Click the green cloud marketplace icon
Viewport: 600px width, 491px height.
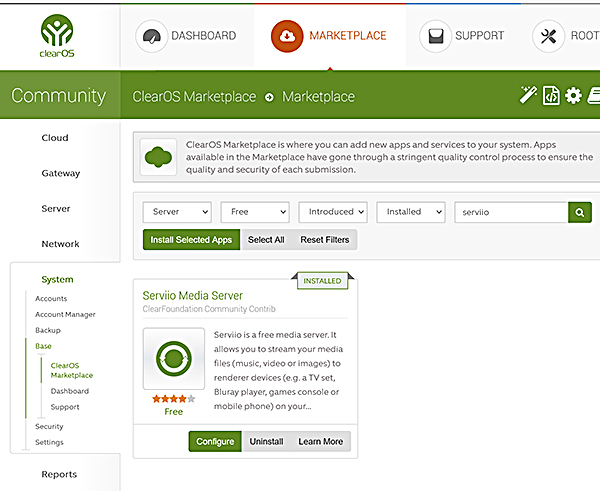(158, 157)
